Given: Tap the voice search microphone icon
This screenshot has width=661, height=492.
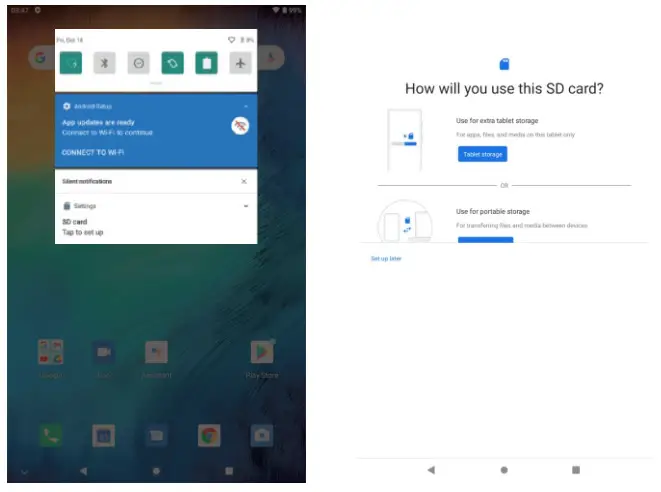Looking at the screenshot, I should [x=271, y=57].
